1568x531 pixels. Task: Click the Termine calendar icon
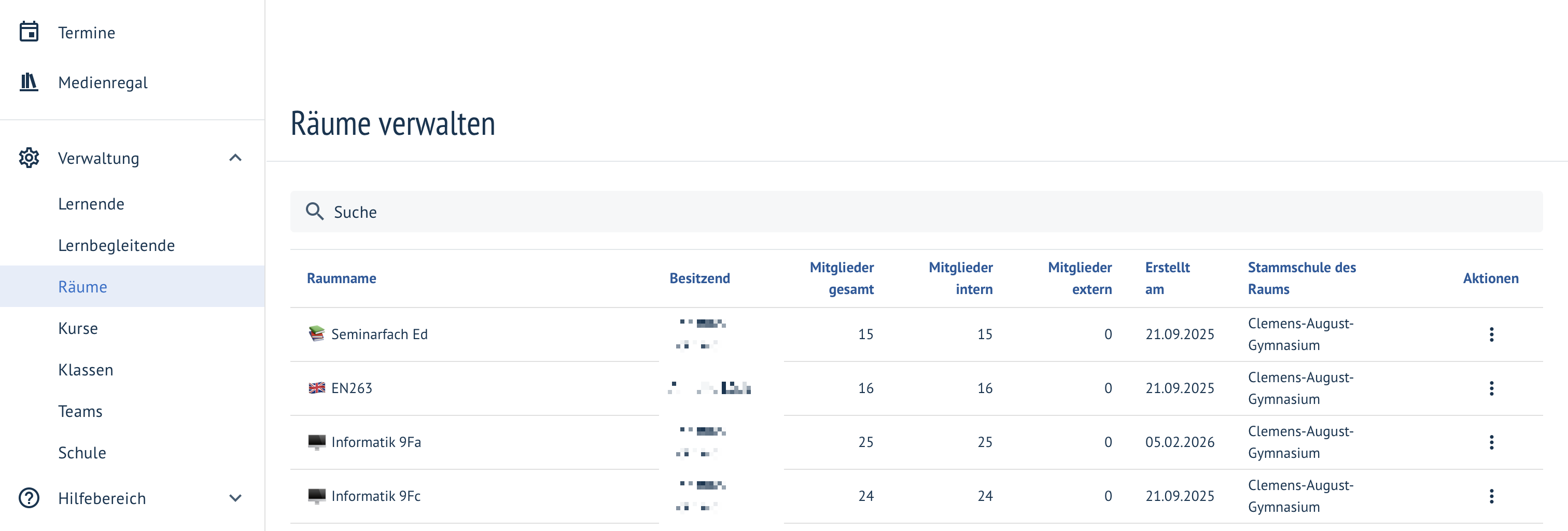(x=29, y=32)
